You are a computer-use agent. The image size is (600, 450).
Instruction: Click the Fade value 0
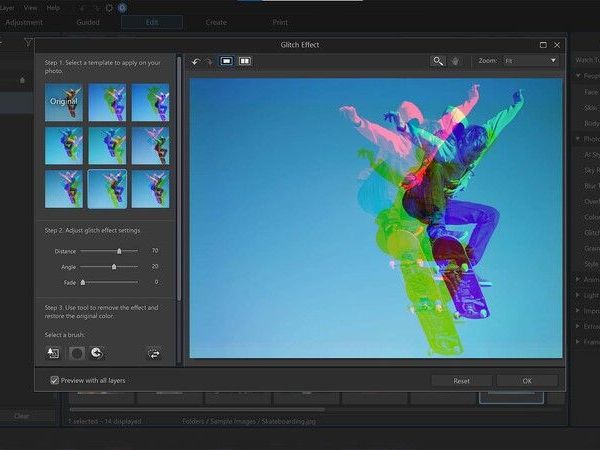[157, 282]
